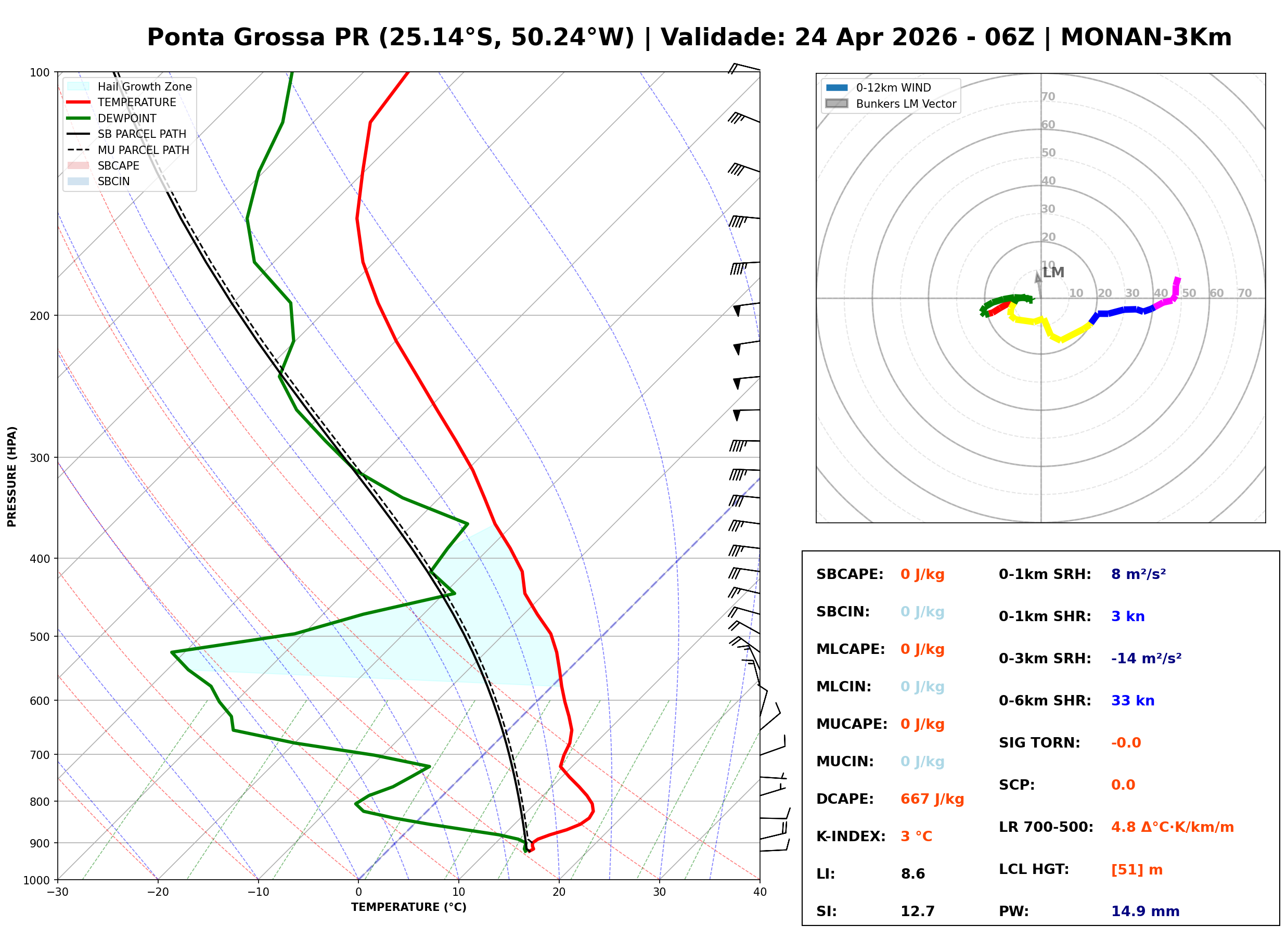The height and width of the screenshot is (952, 1287).
Task: Click the DCAPE value 667 J/kg
Action: (x=933, y=799)
